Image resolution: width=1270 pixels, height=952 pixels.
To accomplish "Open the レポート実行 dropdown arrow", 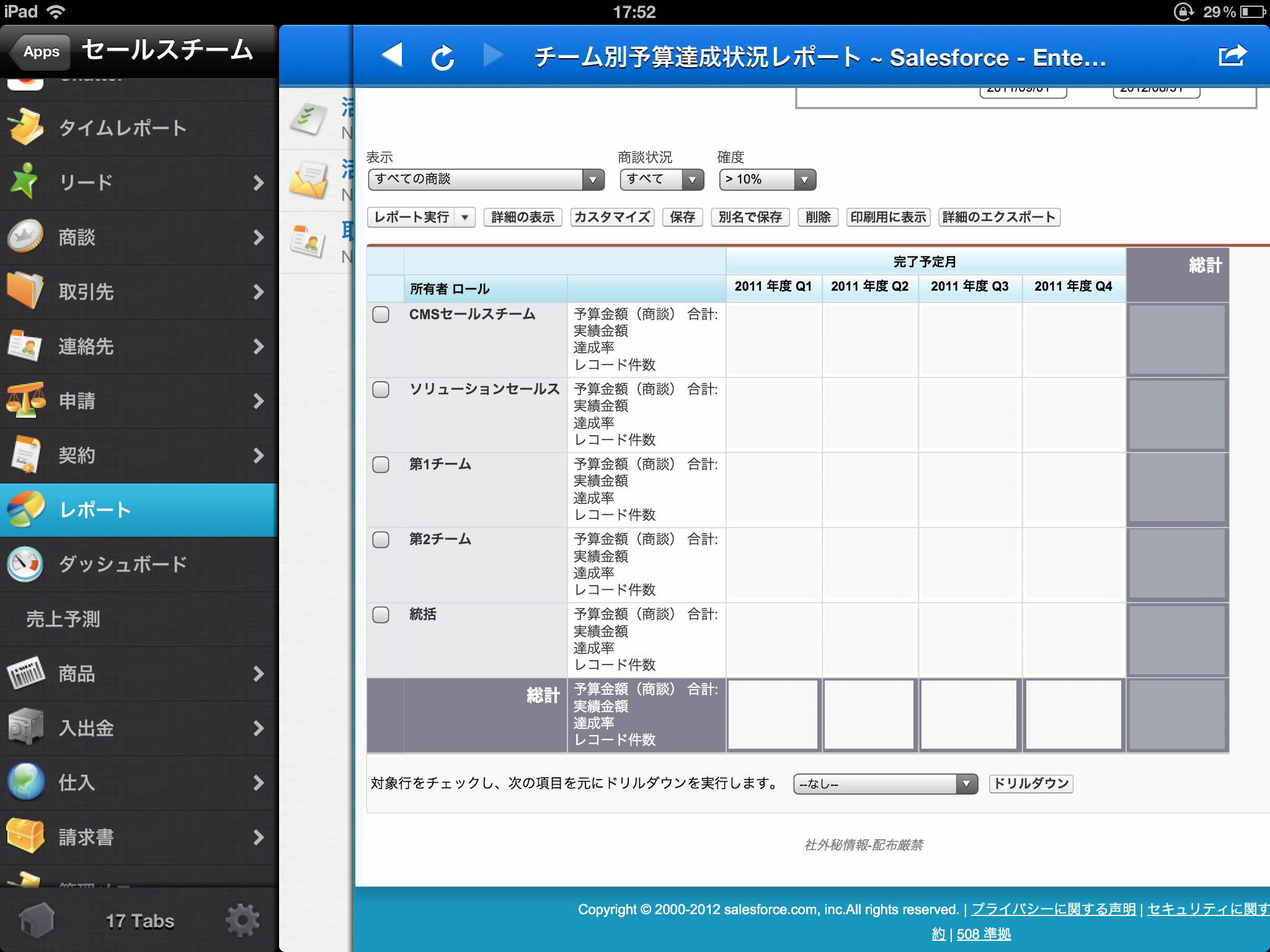I will [464, 217].
